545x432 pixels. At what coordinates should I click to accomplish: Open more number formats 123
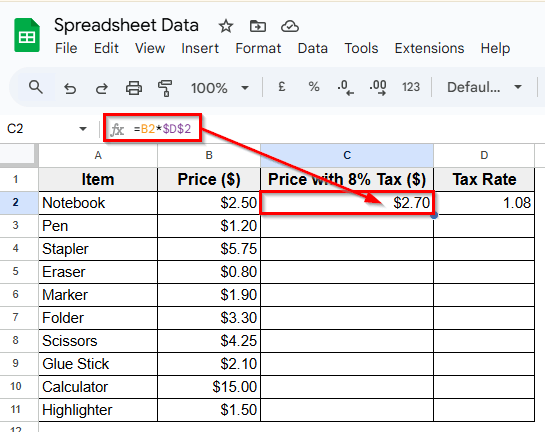coord(411,87)
